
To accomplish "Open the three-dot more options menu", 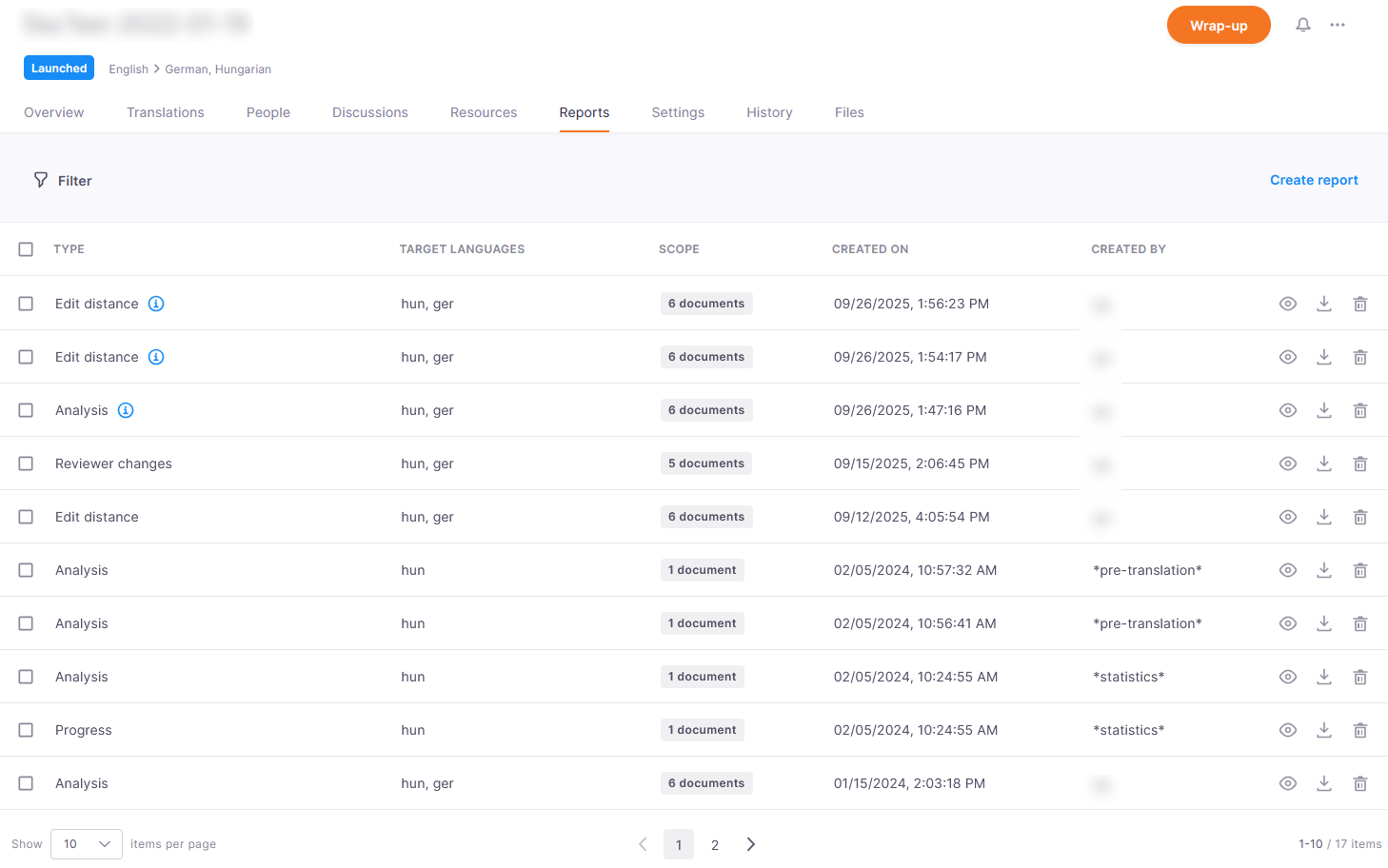I will point(1338,25).
